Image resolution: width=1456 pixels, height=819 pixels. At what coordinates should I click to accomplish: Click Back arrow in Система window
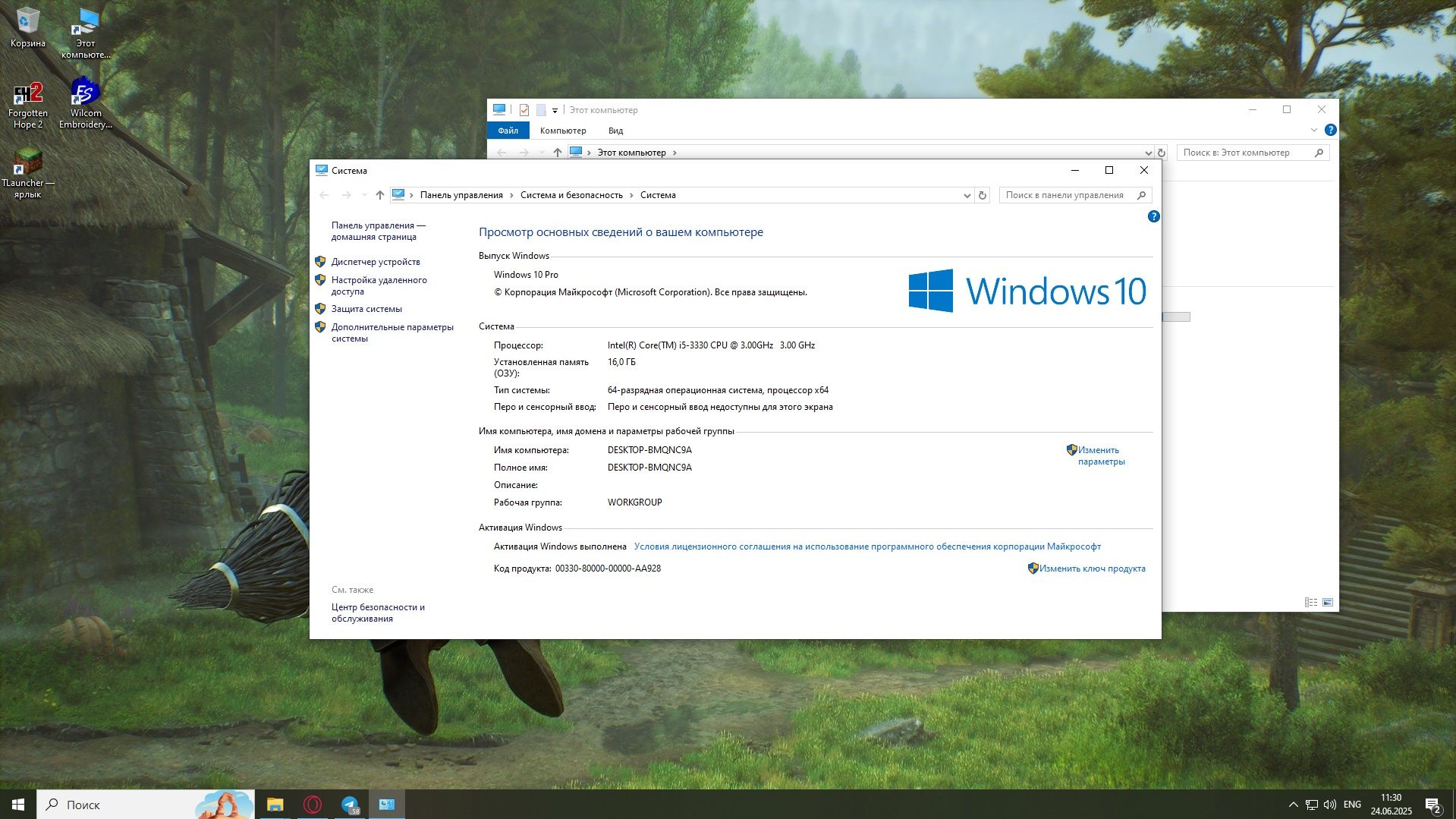[324, 195]
